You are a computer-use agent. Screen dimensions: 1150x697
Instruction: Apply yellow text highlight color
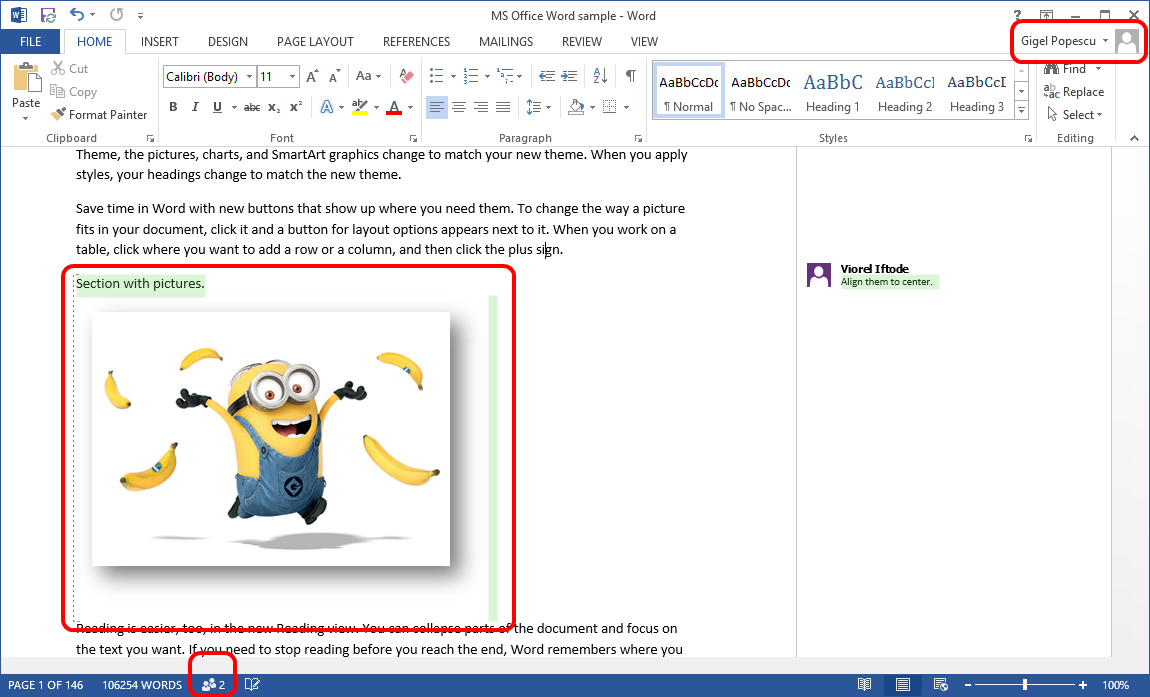click(359, 107)
